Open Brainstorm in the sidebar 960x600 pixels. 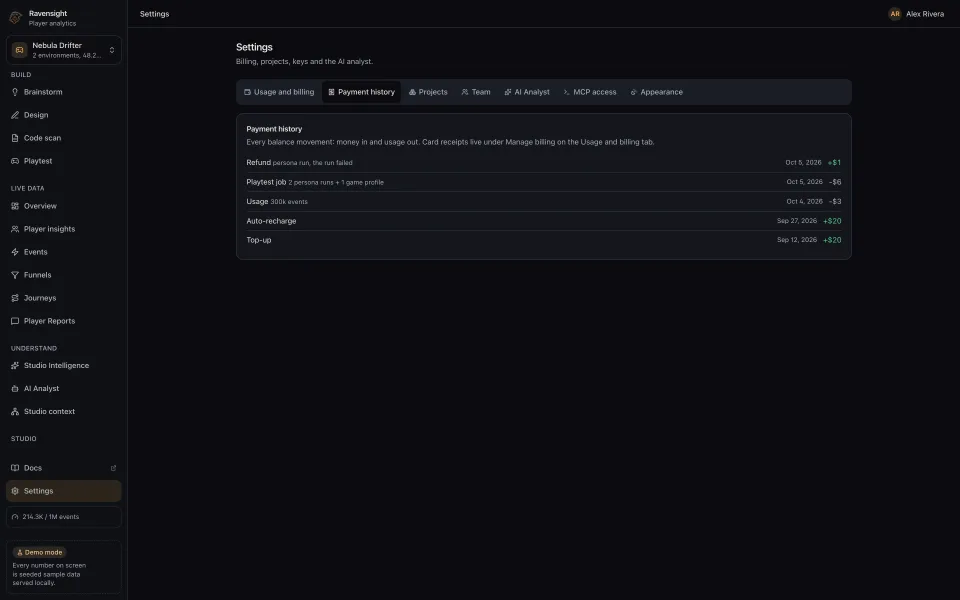pos(64,92)
